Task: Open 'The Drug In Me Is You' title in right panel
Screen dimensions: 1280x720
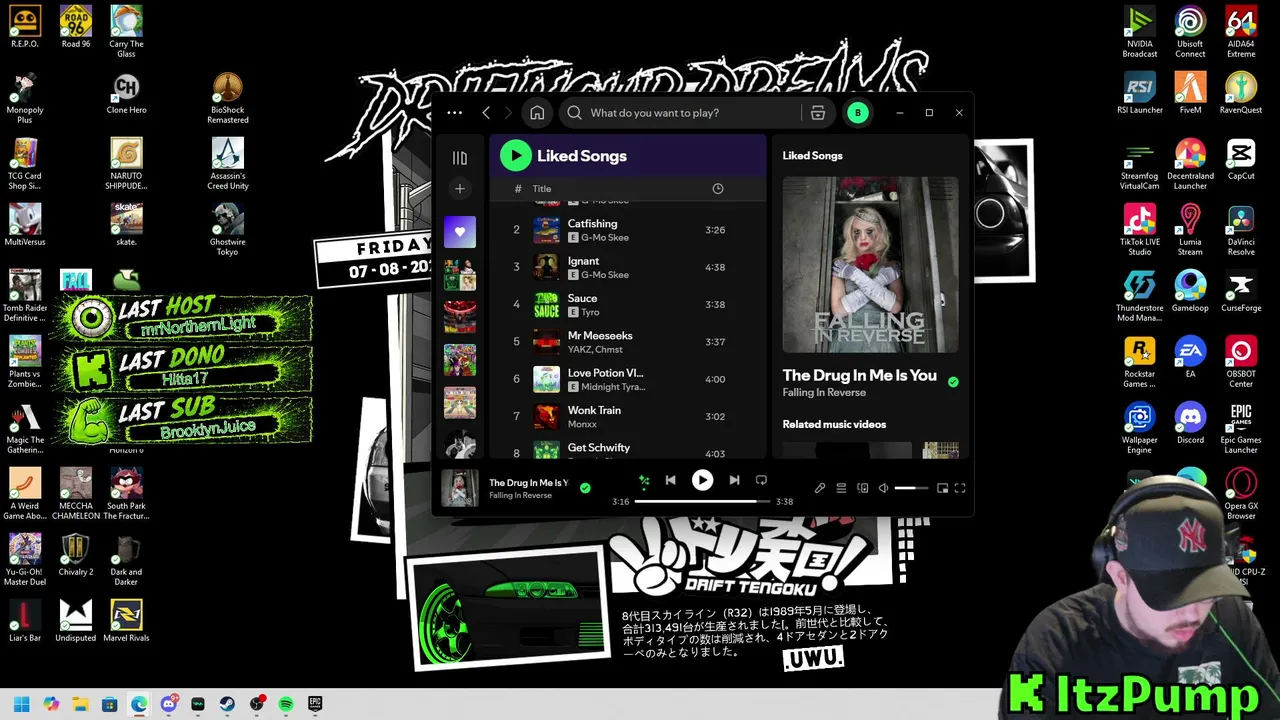Action: coord(860,375)
